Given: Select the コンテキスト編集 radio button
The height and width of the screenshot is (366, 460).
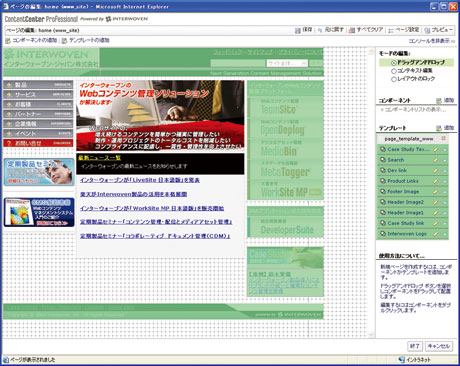Looking at the screenshot, I should (x=394, y=71).
